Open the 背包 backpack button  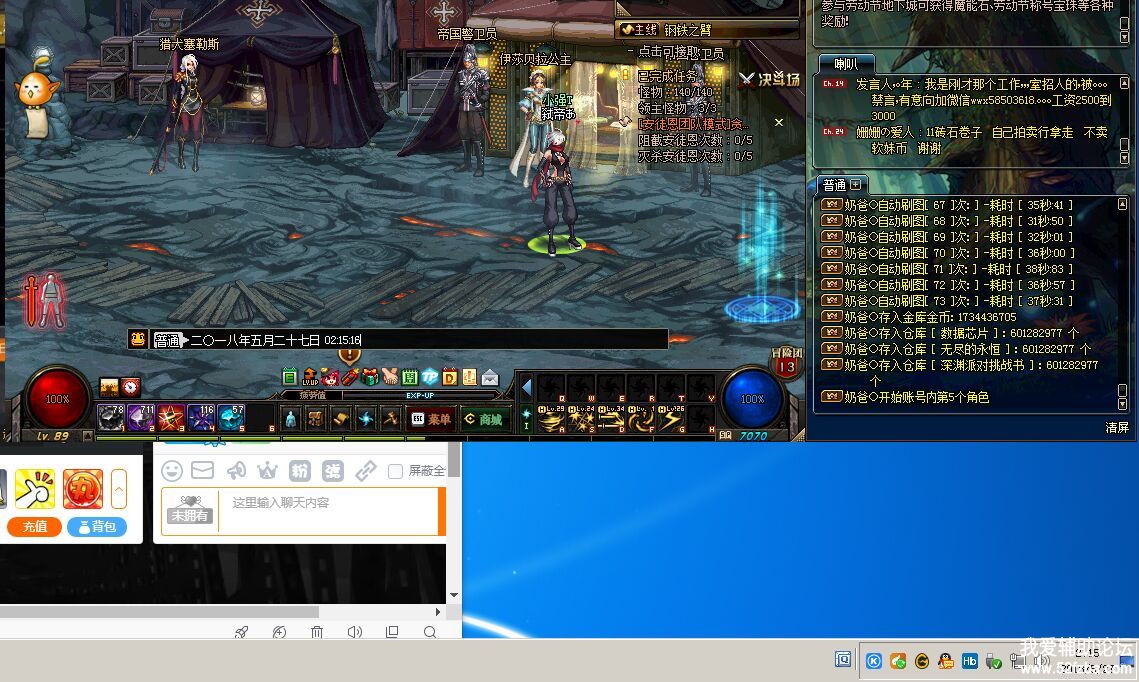click(x=97, y=527)
